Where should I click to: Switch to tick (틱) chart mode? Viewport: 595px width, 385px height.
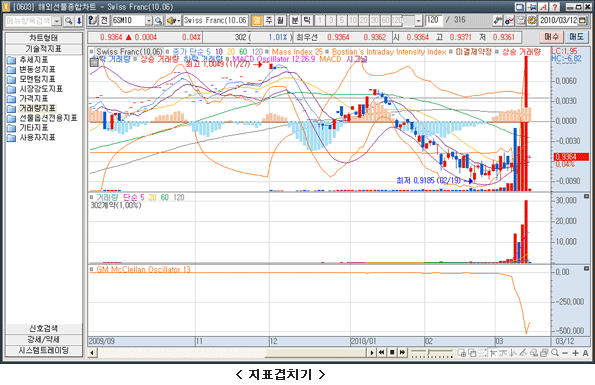click(307, 20)
